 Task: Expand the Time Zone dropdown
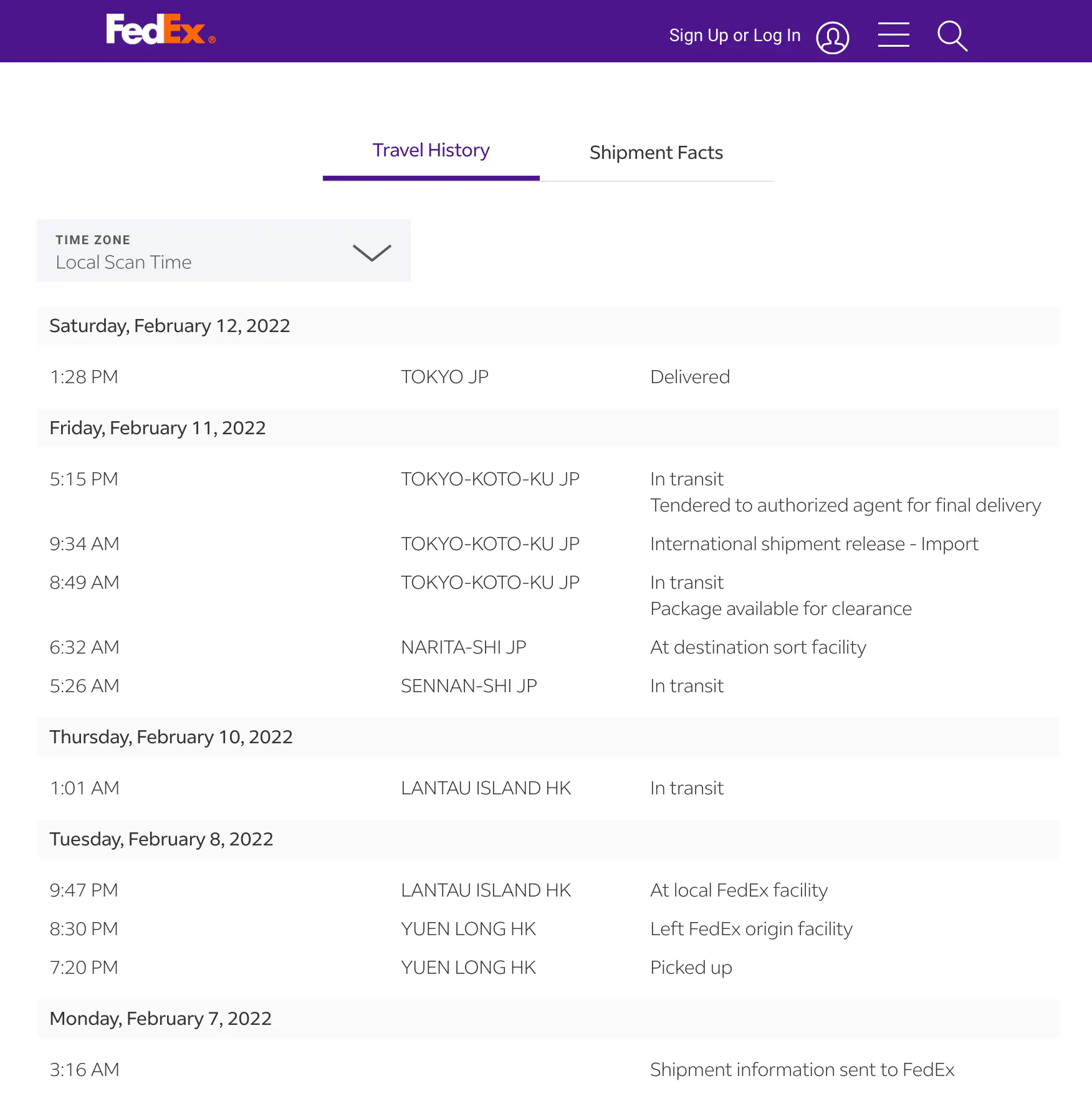coord(223,250)
